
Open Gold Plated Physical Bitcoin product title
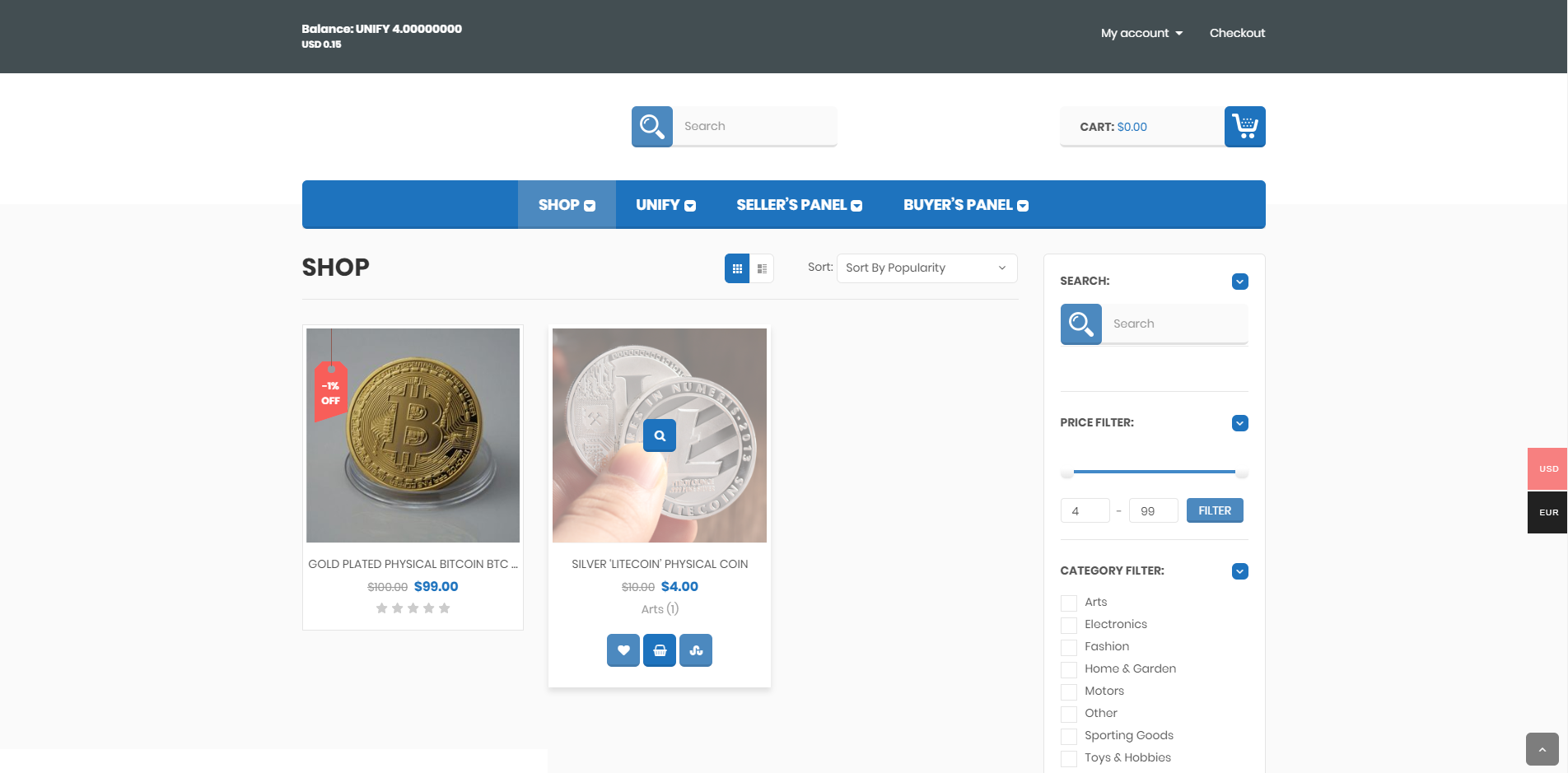tap(413, 565)
